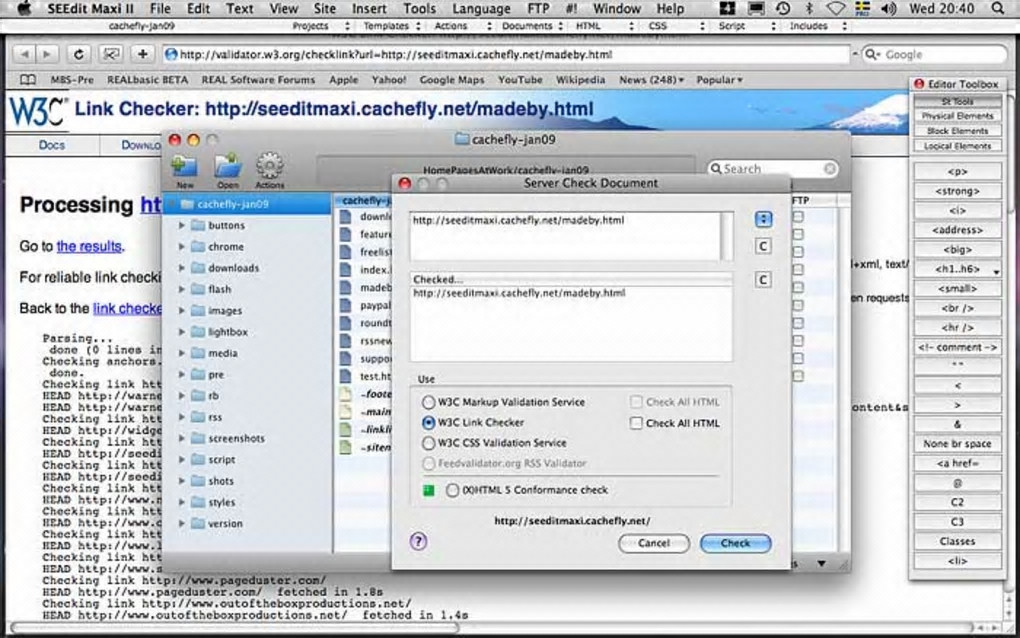Click the index file icon in file list

pyautogui.click(x=346, y=269)
